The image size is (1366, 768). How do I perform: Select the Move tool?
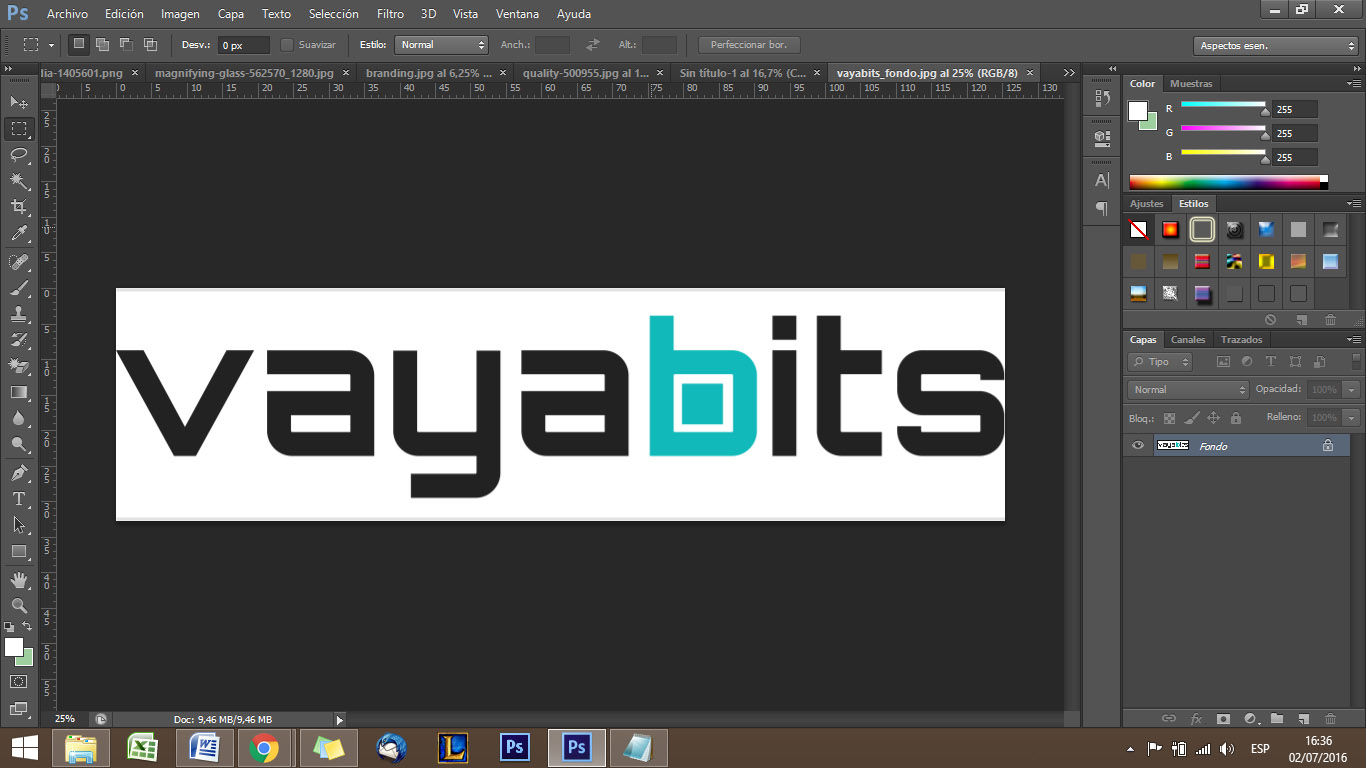pyautogui.click(x=19, y=102)
